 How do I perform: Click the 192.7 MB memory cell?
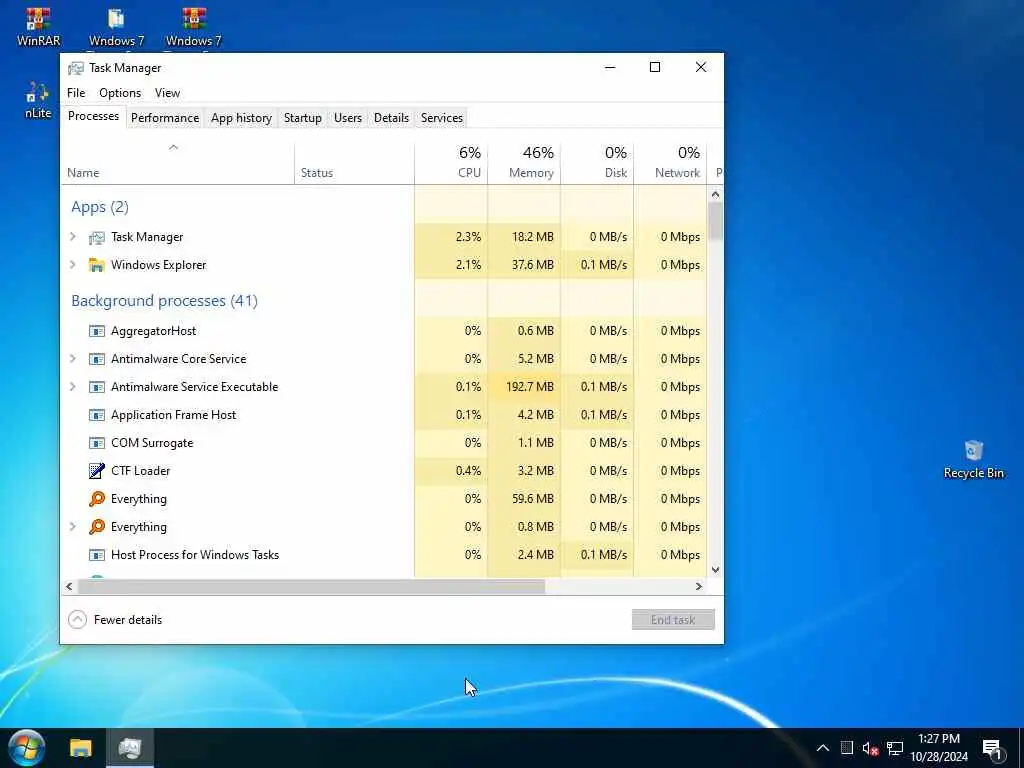[524, 387]
